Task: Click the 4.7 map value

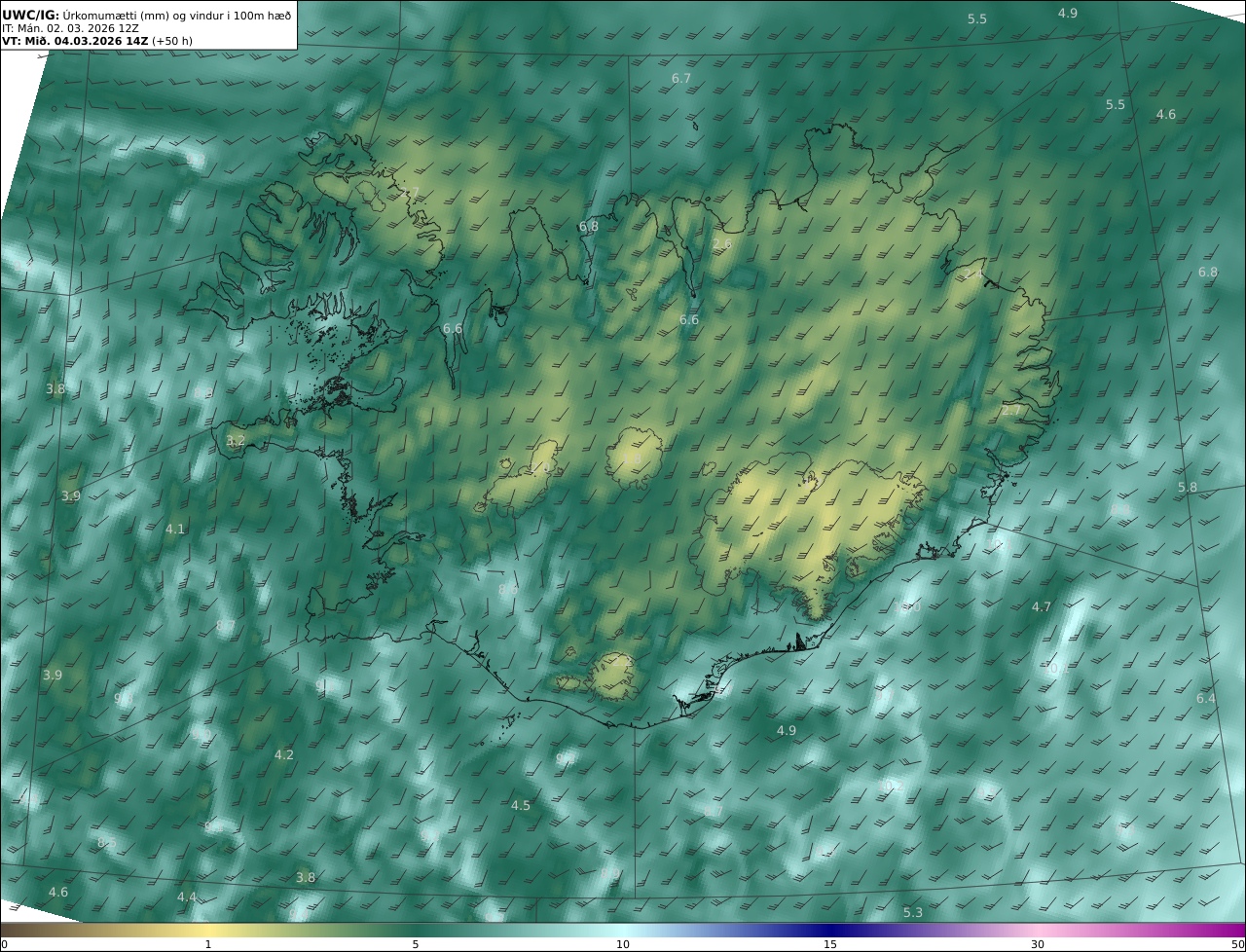Action: (x=1042, y=606)
